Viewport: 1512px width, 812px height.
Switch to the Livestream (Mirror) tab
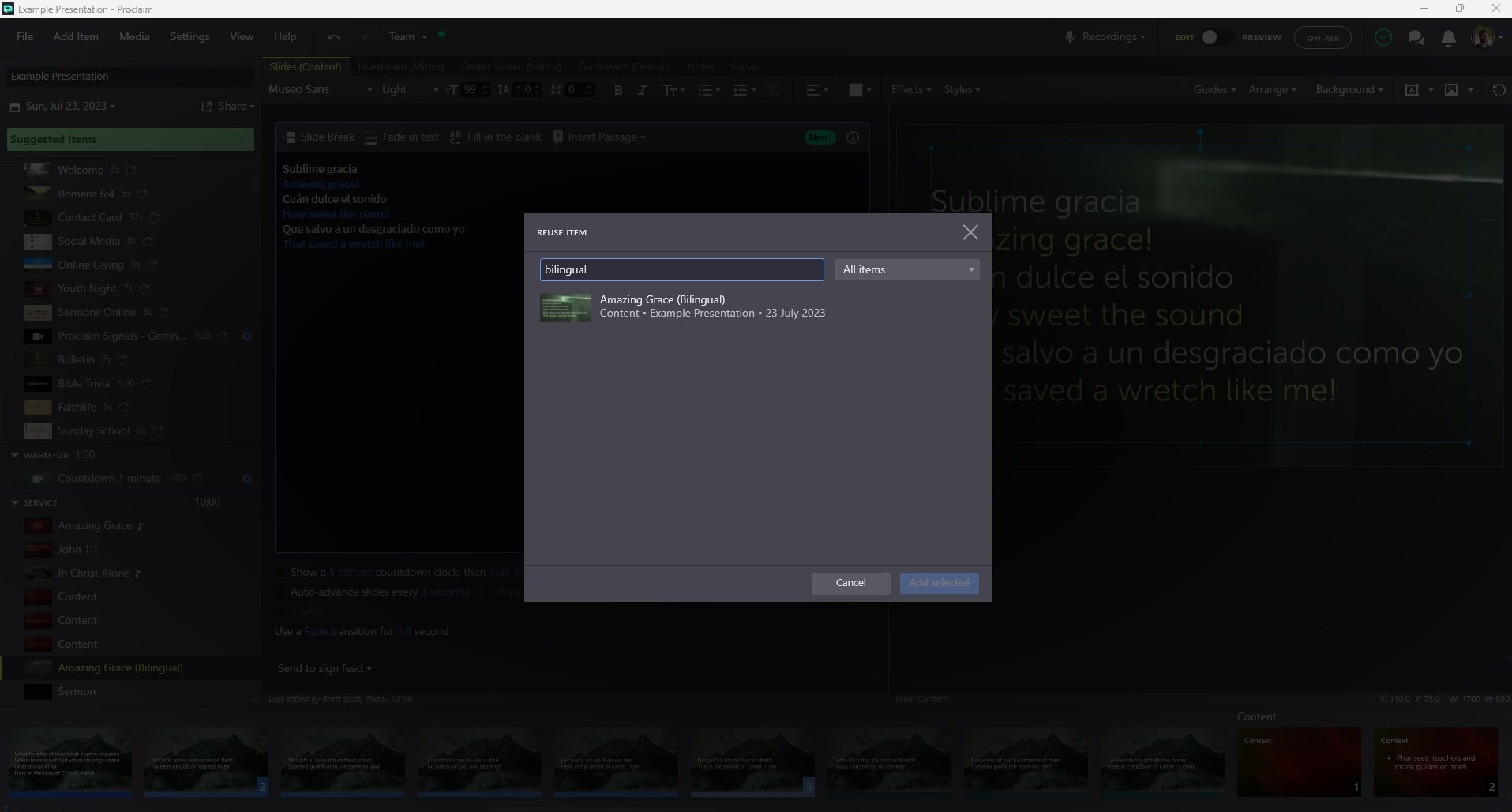[400, 67]
